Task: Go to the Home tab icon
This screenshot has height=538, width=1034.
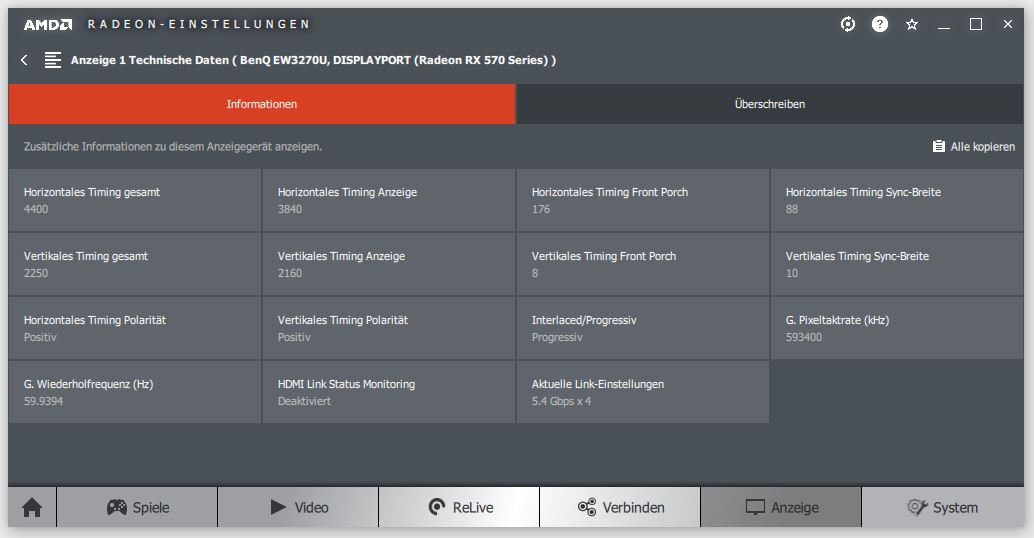Action: [32, 507]
